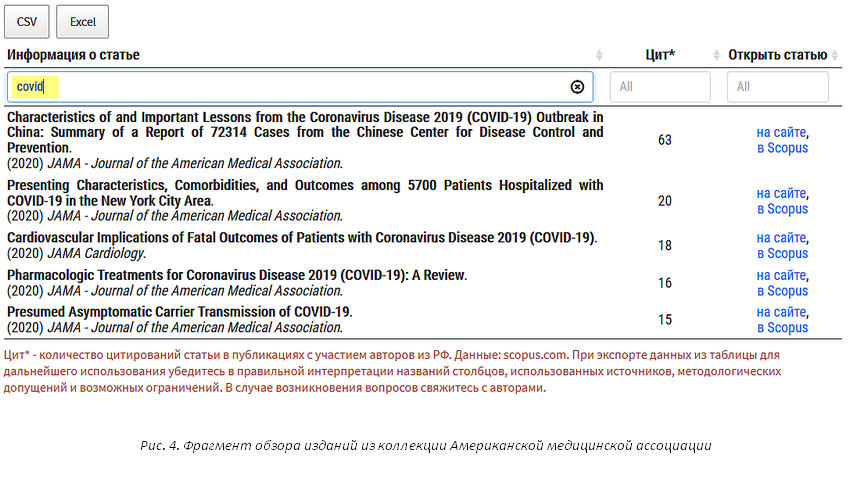Screen dimensions: 850x500
Task: Select citation count 16
Action: (x=665, y=283)
